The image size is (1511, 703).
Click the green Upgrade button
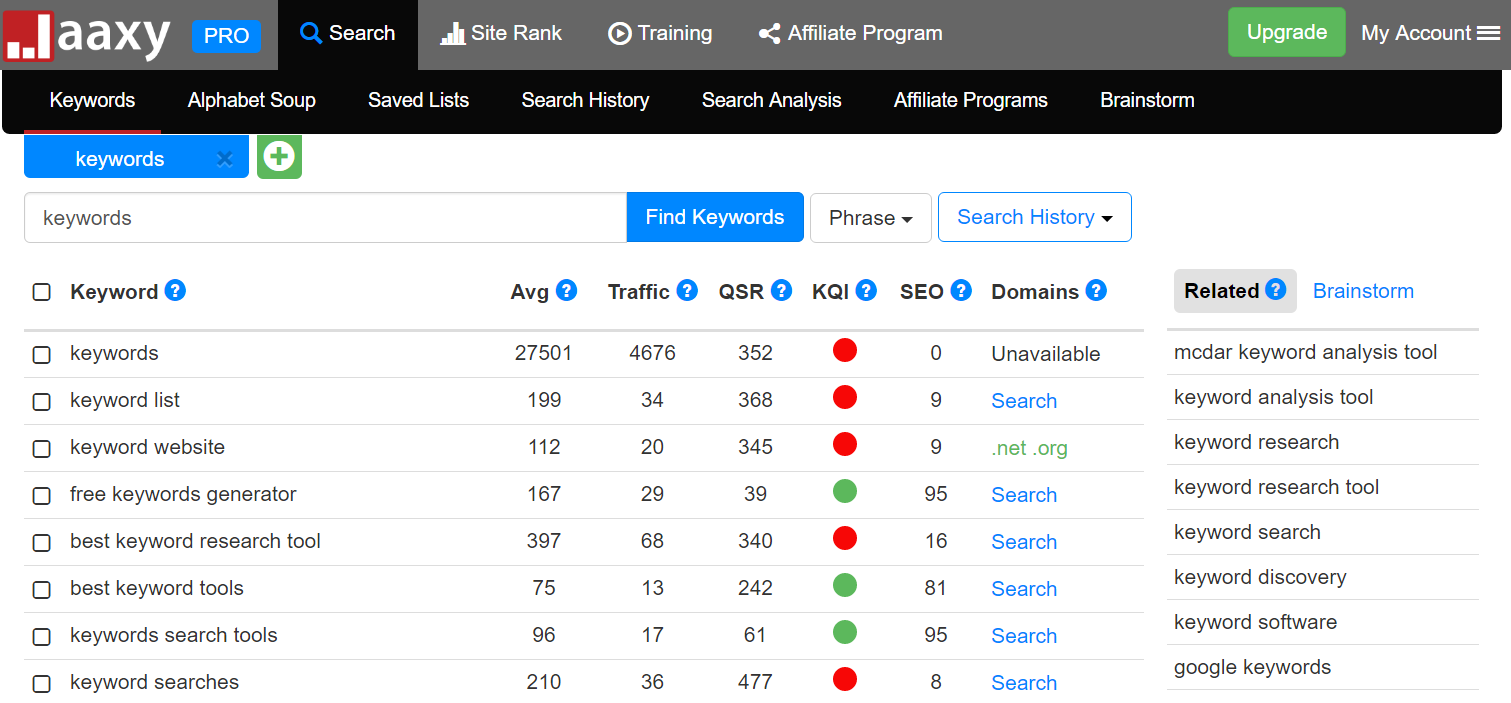click(1287, 32)
